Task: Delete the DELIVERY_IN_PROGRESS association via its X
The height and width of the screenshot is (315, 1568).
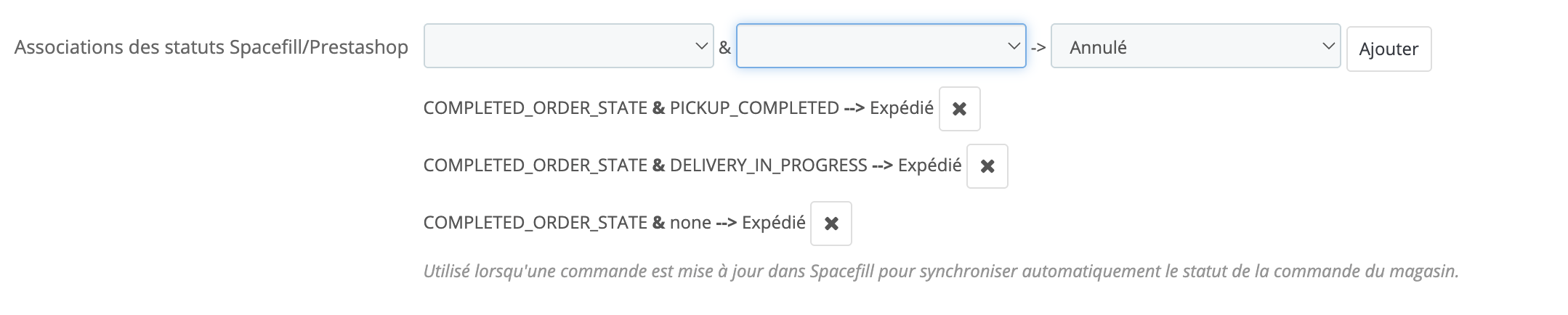Action: tap(987, 166)
